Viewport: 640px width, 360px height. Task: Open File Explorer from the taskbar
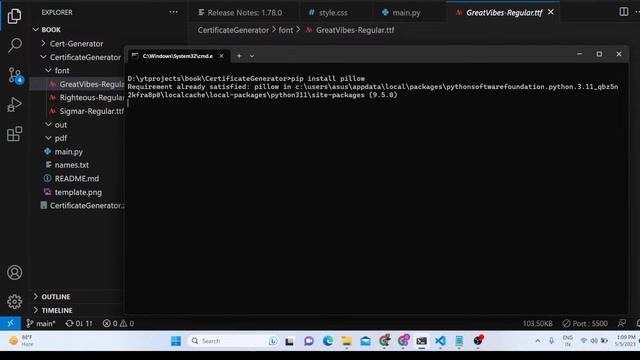[347, 341]
